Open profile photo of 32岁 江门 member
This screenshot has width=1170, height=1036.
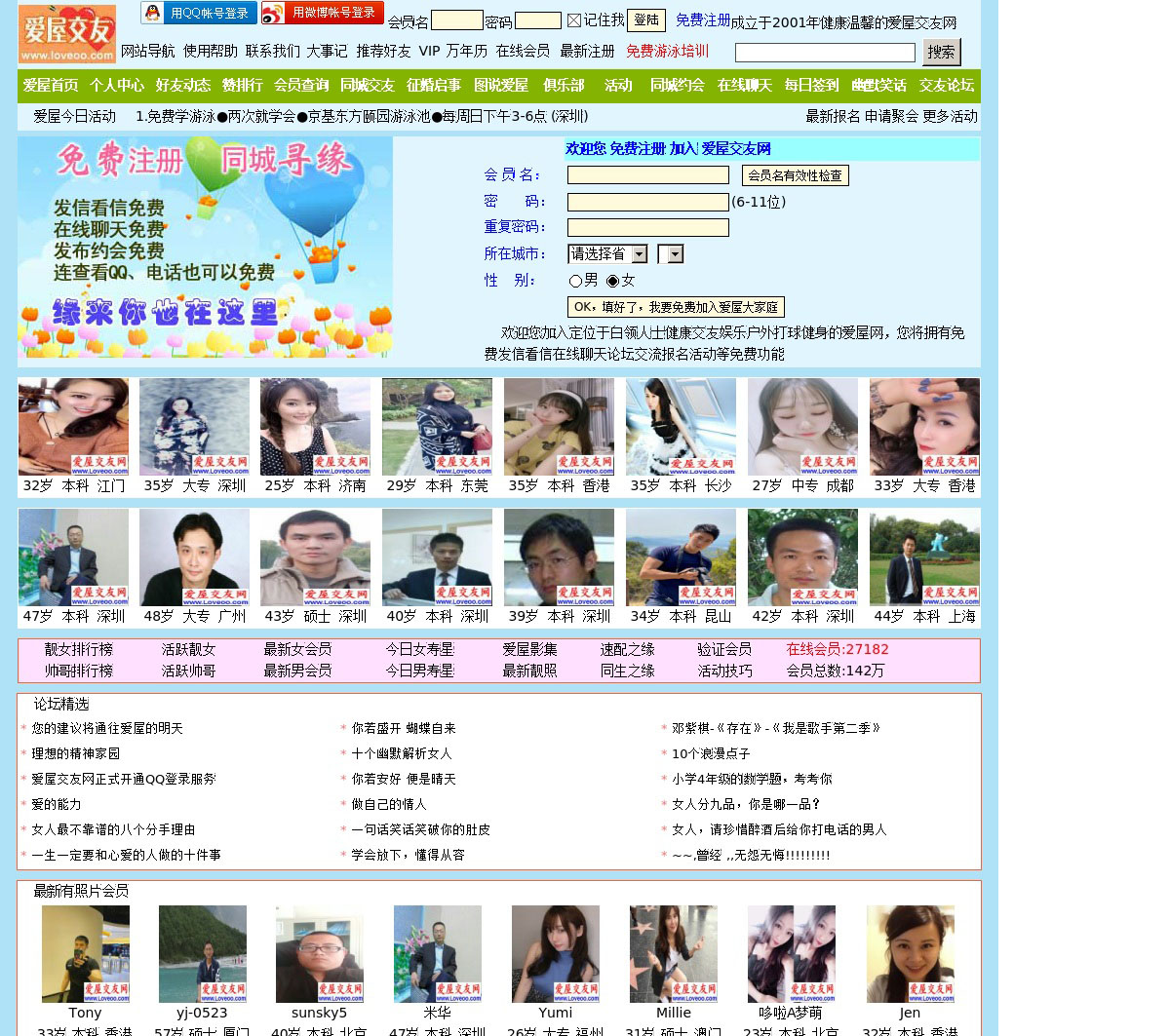pos(73,427)
